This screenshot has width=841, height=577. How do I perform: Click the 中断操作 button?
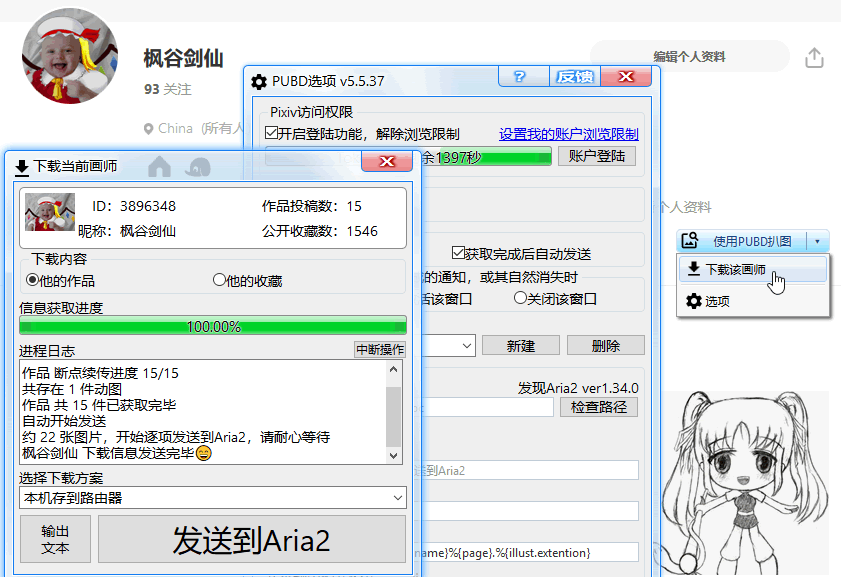tap(380, 350)
